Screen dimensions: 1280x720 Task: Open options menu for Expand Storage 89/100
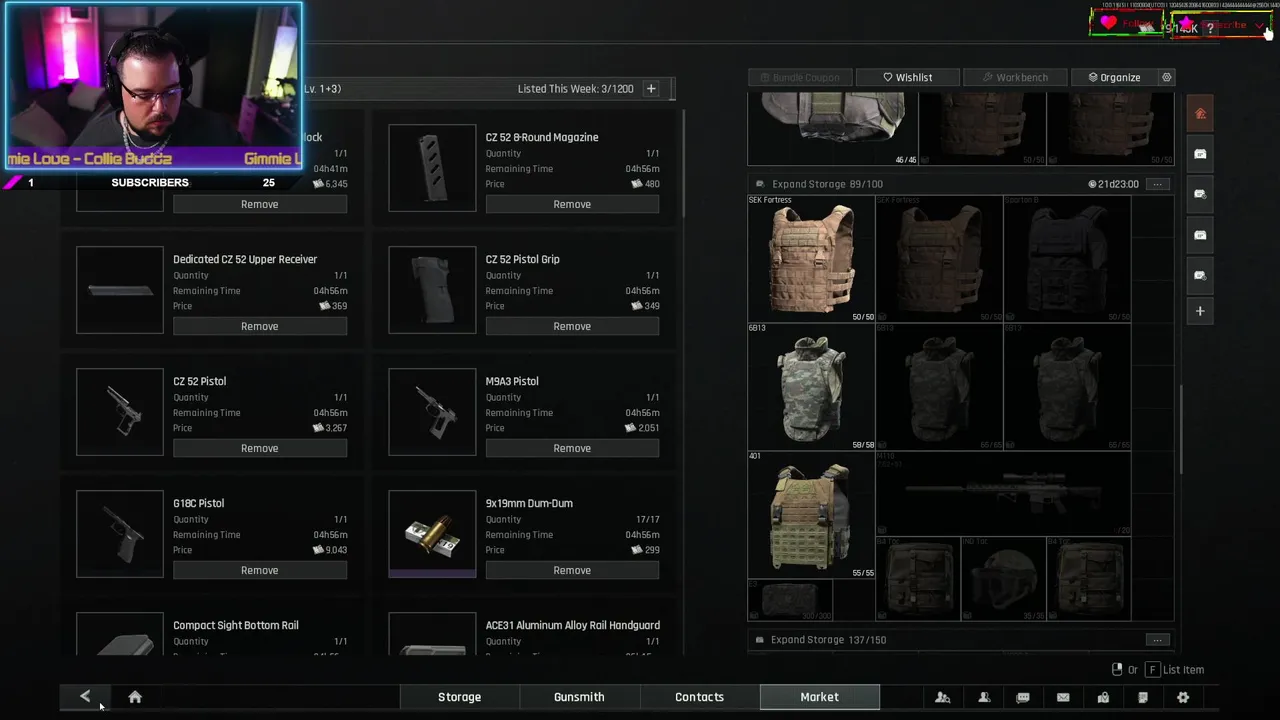tap(1157, 184)
